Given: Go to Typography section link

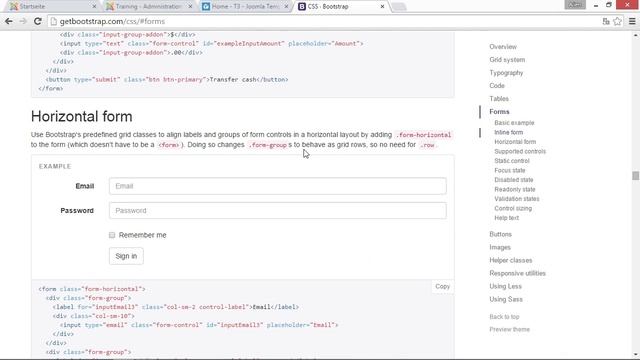Looking at the screenshot, I should (506, 73).
